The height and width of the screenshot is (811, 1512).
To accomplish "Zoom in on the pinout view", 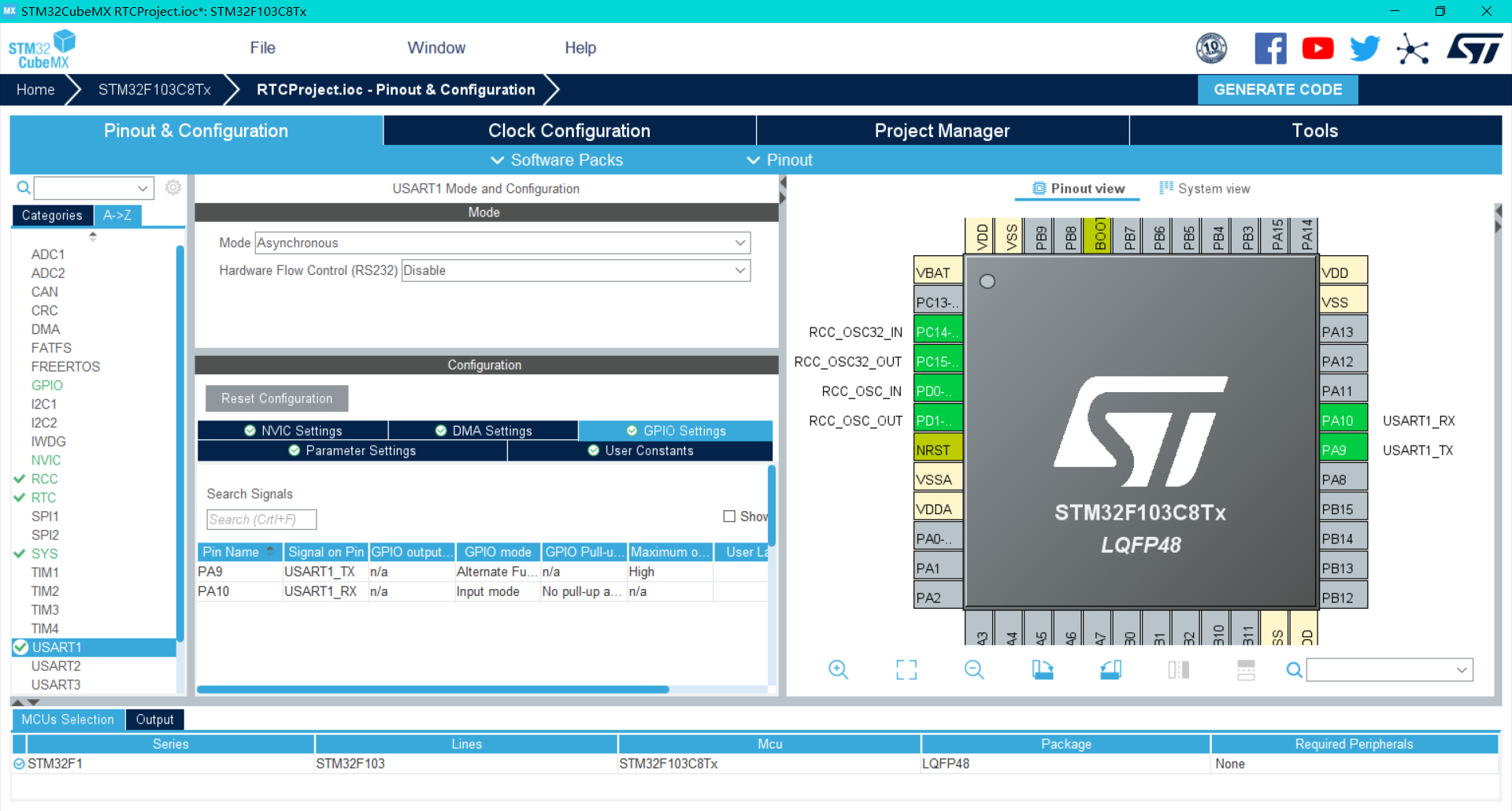I will point(839,670).
